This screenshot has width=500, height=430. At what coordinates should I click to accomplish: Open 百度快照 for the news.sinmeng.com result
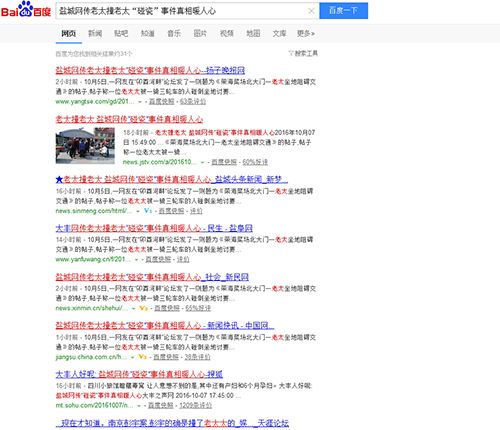click(171, 211)
